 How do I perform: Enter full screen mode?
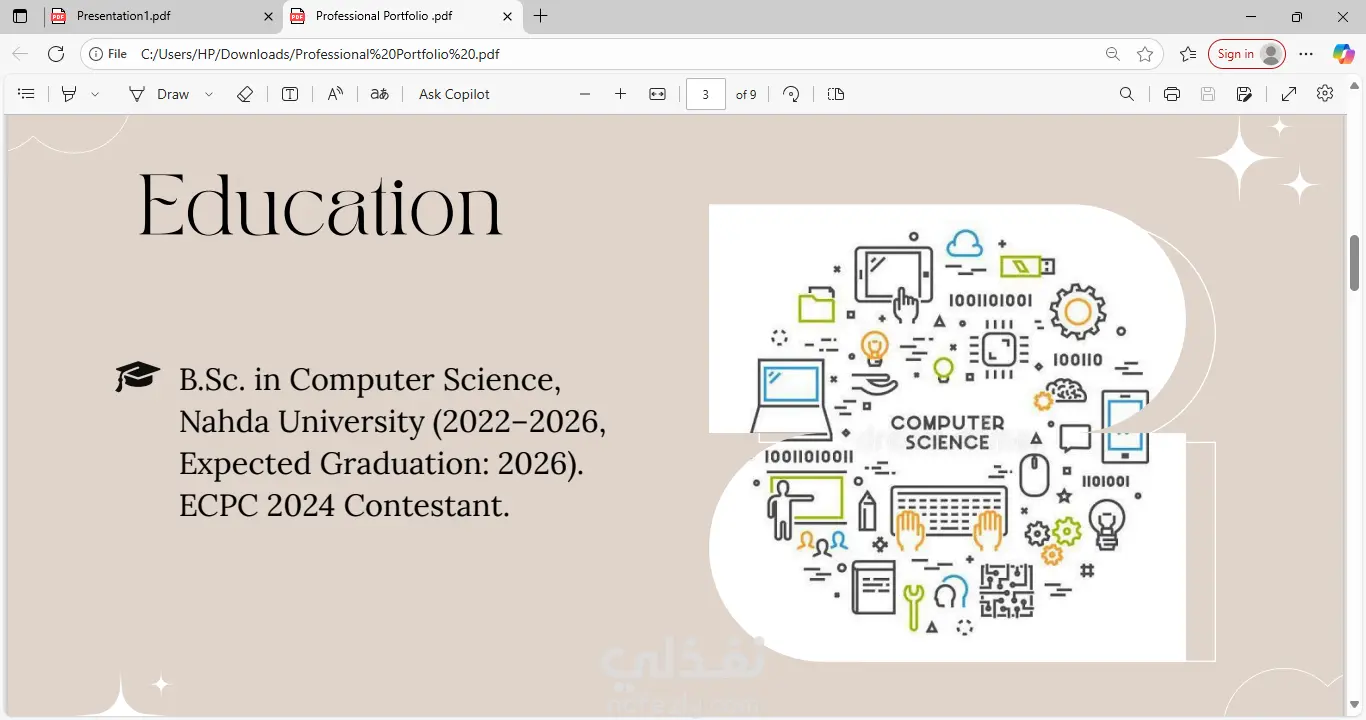[x=1289, y=94]
